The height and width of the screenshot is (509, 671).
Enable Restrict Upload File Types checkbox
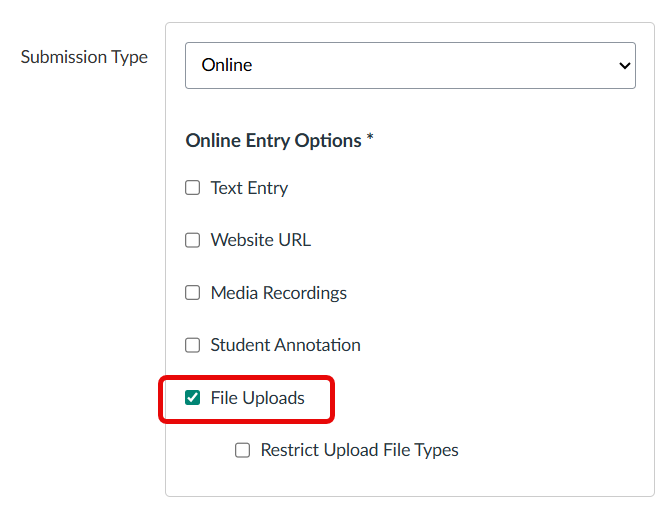click(x=243, y=450)
